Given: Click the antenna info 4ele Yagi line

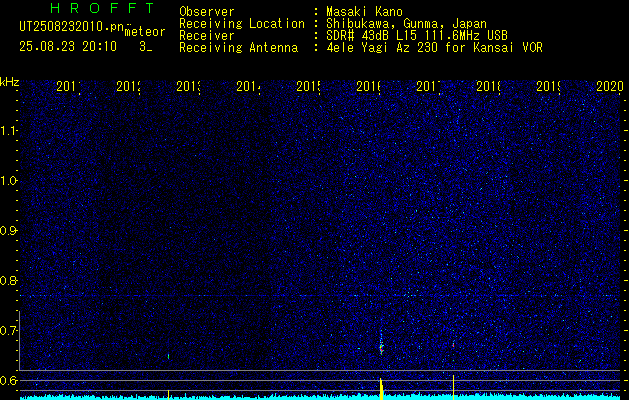Looking at the screenshot, I should pos(434,48).
